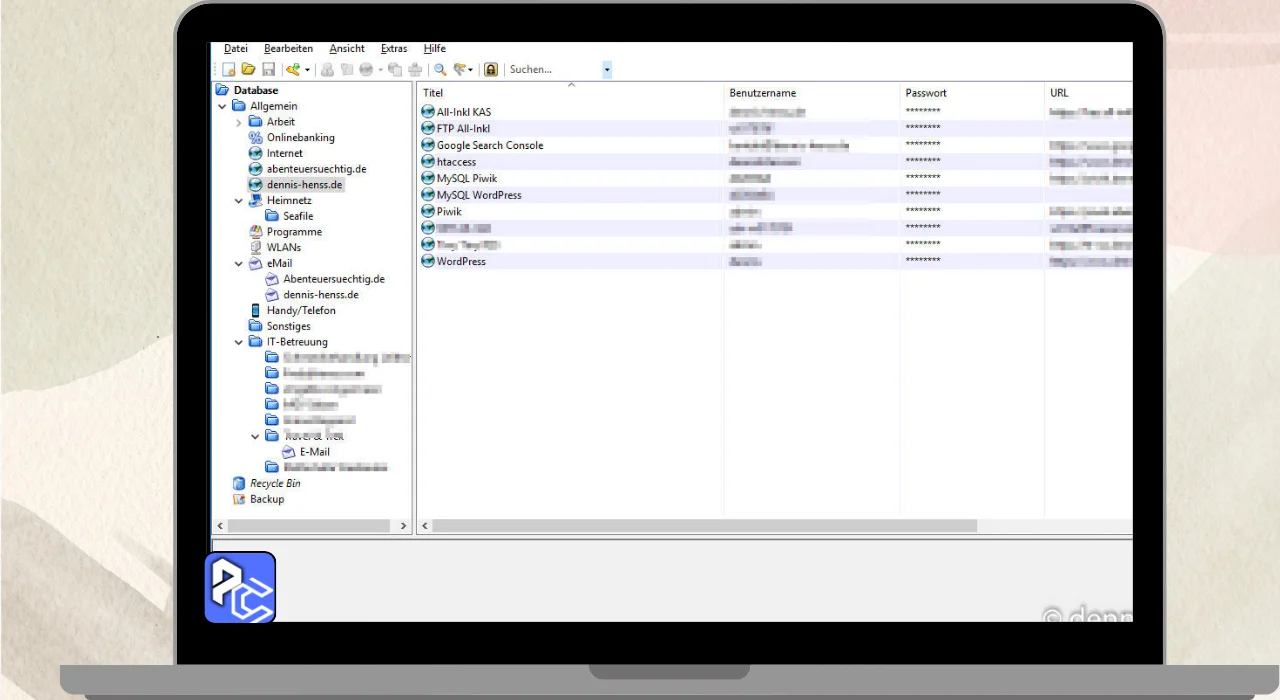This screenshot has width=1280, height=700.
Task: Open the Recycle Bin group
Action: [274, 484]
